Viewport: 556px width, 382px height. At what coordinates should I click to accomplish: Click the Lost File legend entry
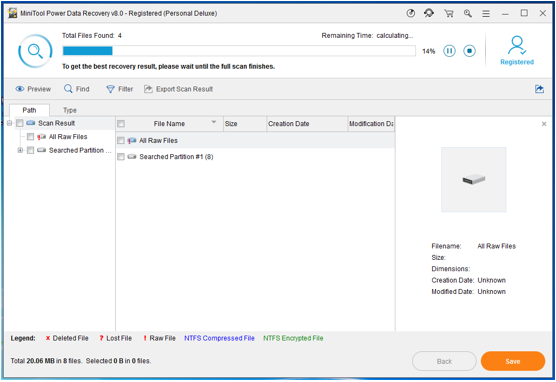[x=116, y=338]
